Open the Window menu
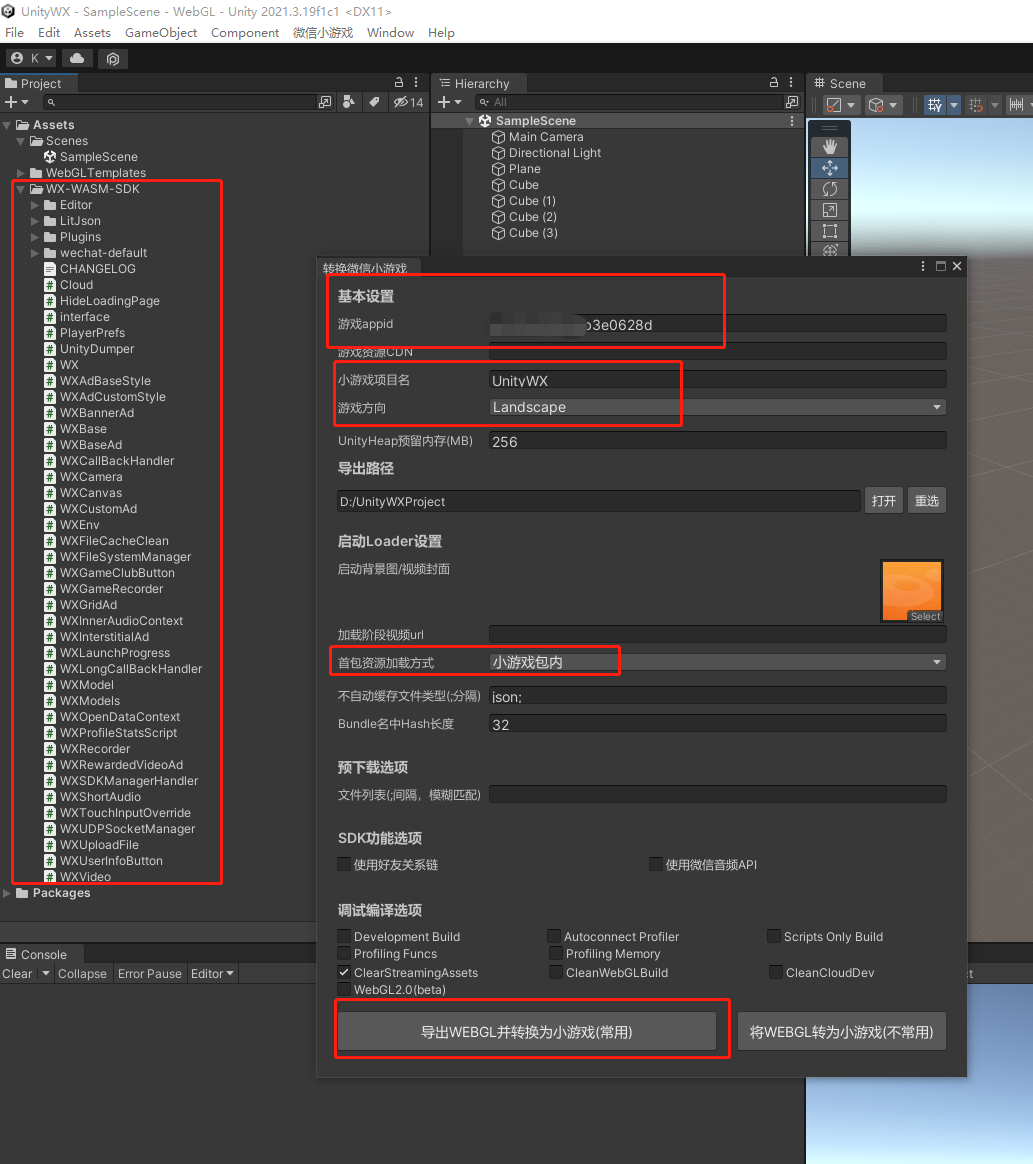 [x=390, y=33]
